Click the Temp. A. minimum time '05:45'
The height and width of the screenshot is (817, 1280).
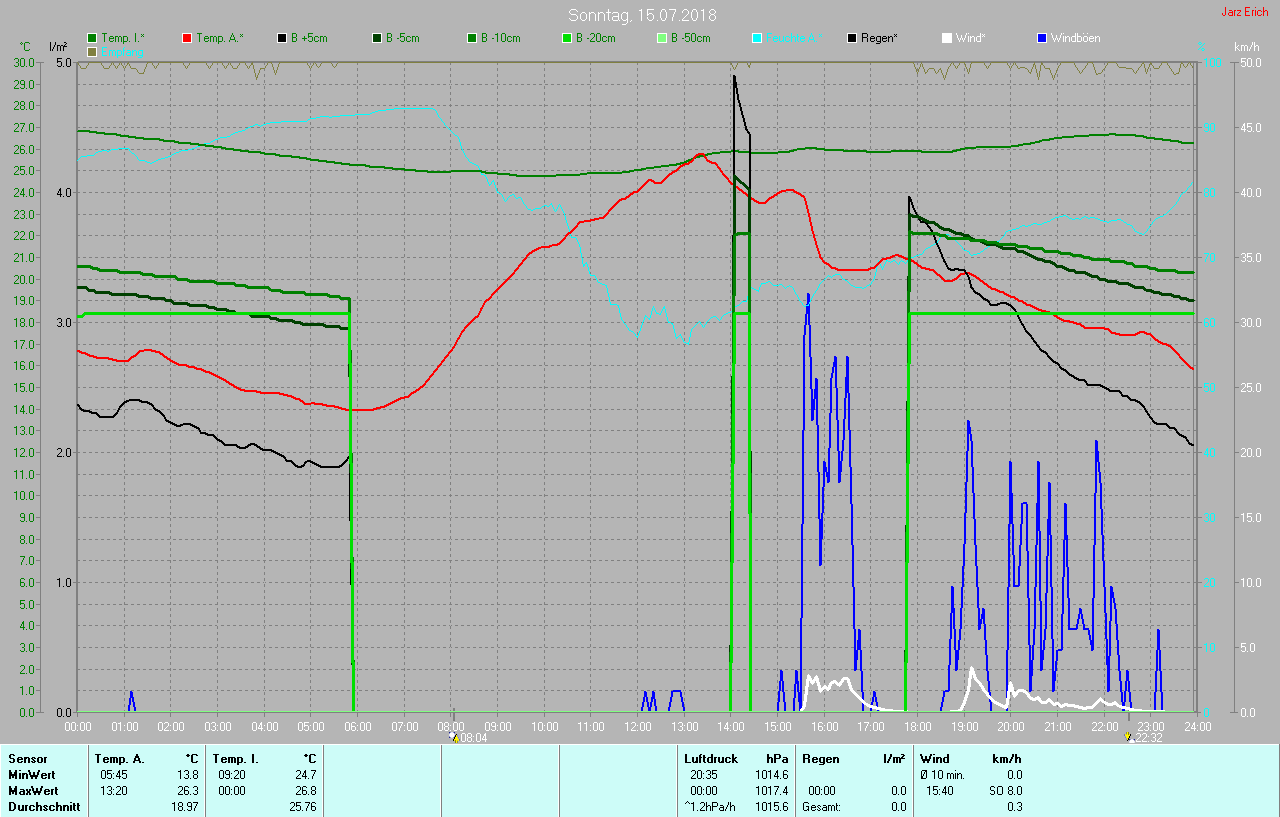(114, 775)
